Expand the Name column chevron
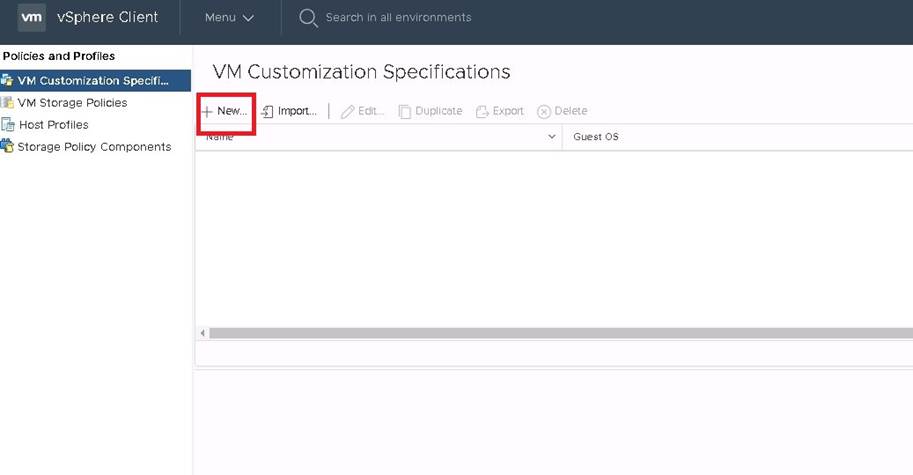913x475 pixels. (x=551, y=137)
